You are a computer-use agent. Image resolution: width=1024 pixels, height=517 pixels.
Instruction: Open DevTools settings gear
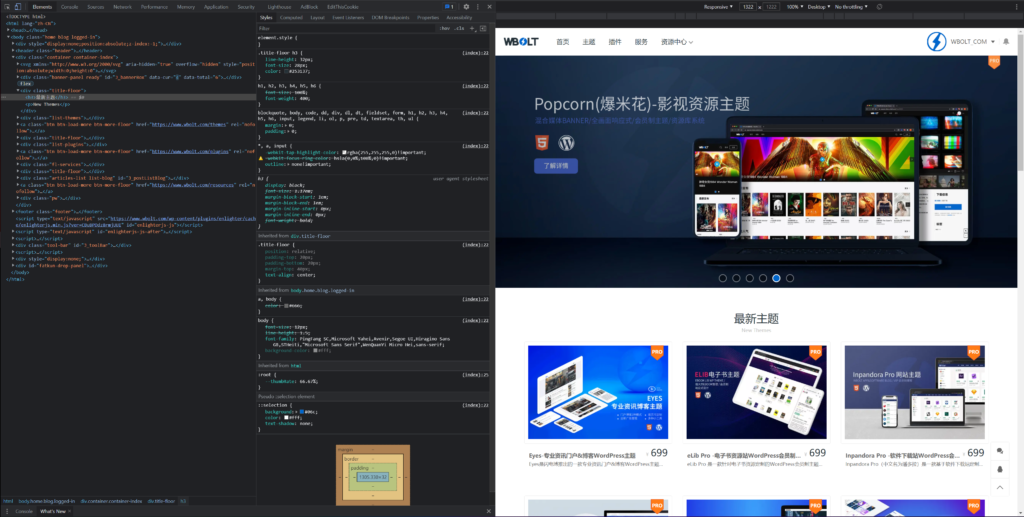click(467, 6)
